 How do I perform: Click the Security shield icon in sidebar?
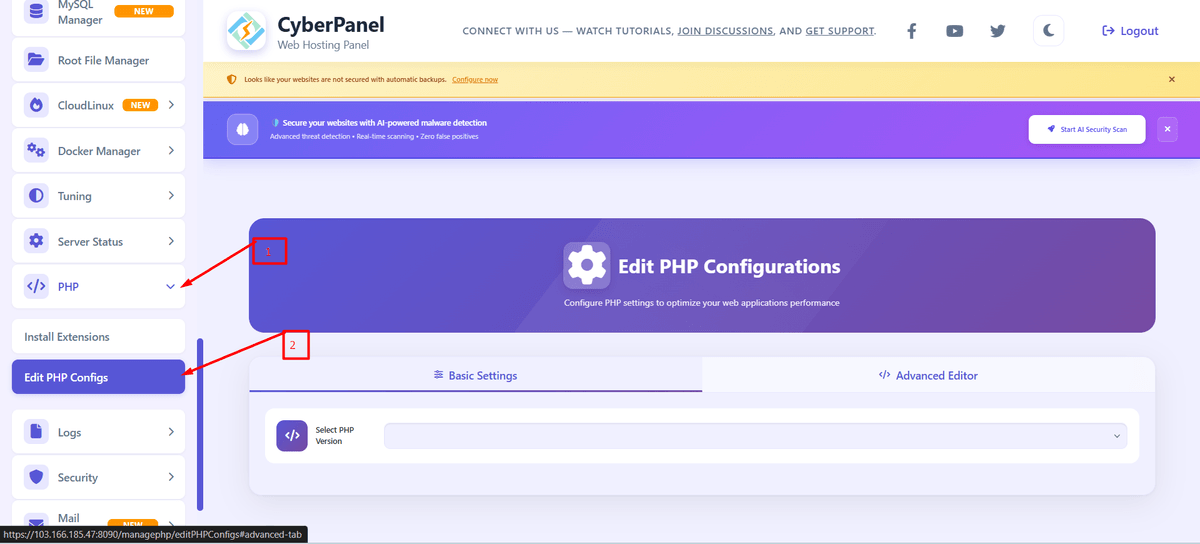coord(37,477)
